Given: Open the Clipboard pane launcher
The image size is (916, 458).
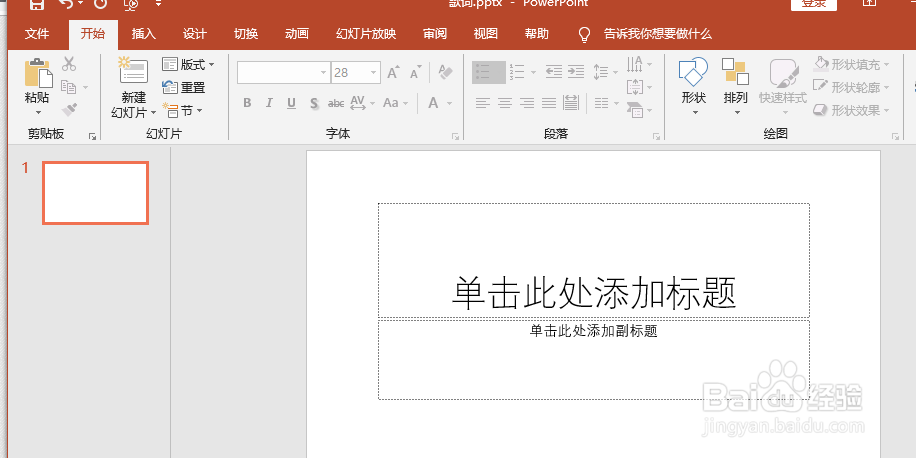Looking at the screenshot, I should point(92,136).
